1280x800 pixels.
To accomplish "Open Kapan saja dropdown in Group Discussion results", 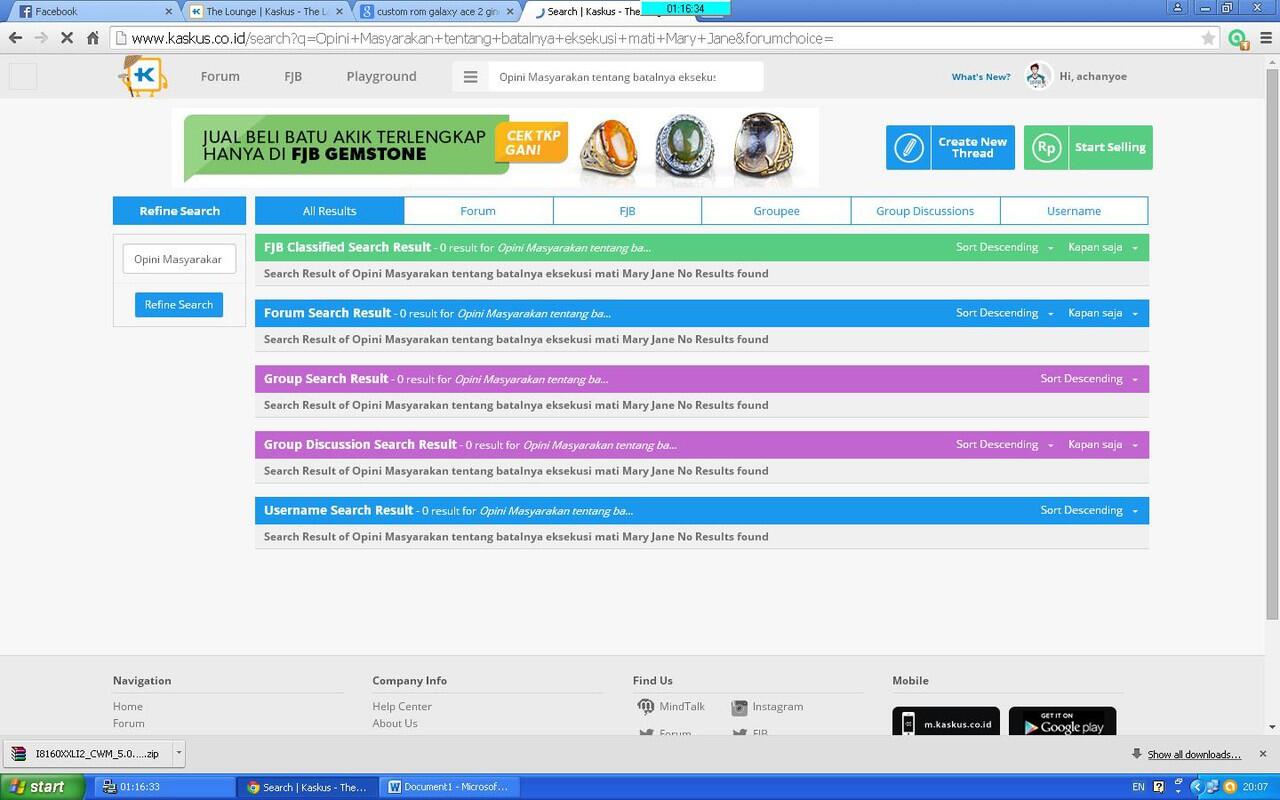I will tap(1103, 445).
